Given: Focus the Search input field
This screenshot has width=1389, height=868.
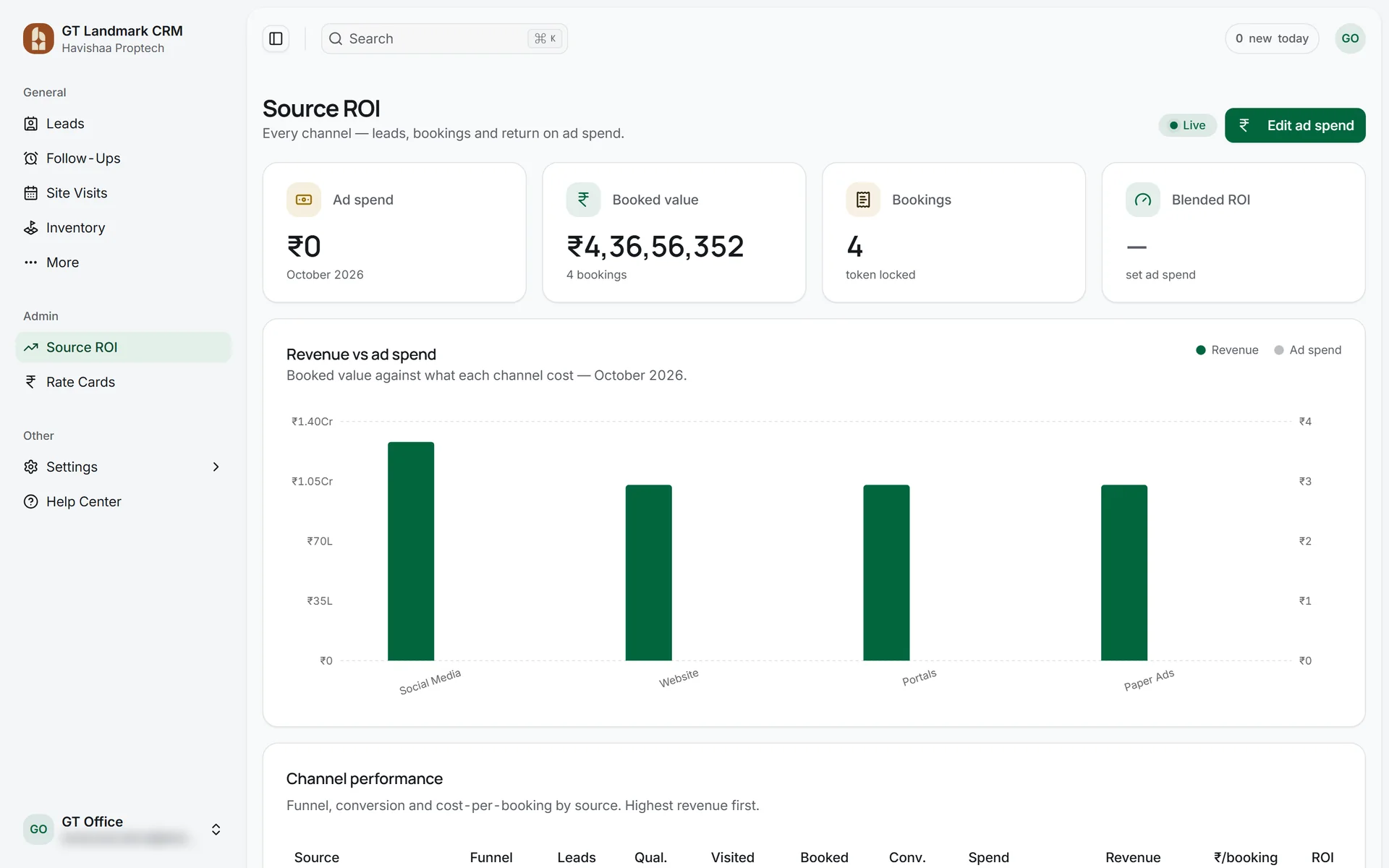Looking at the screenshot, I should click(x=444, y=38).
